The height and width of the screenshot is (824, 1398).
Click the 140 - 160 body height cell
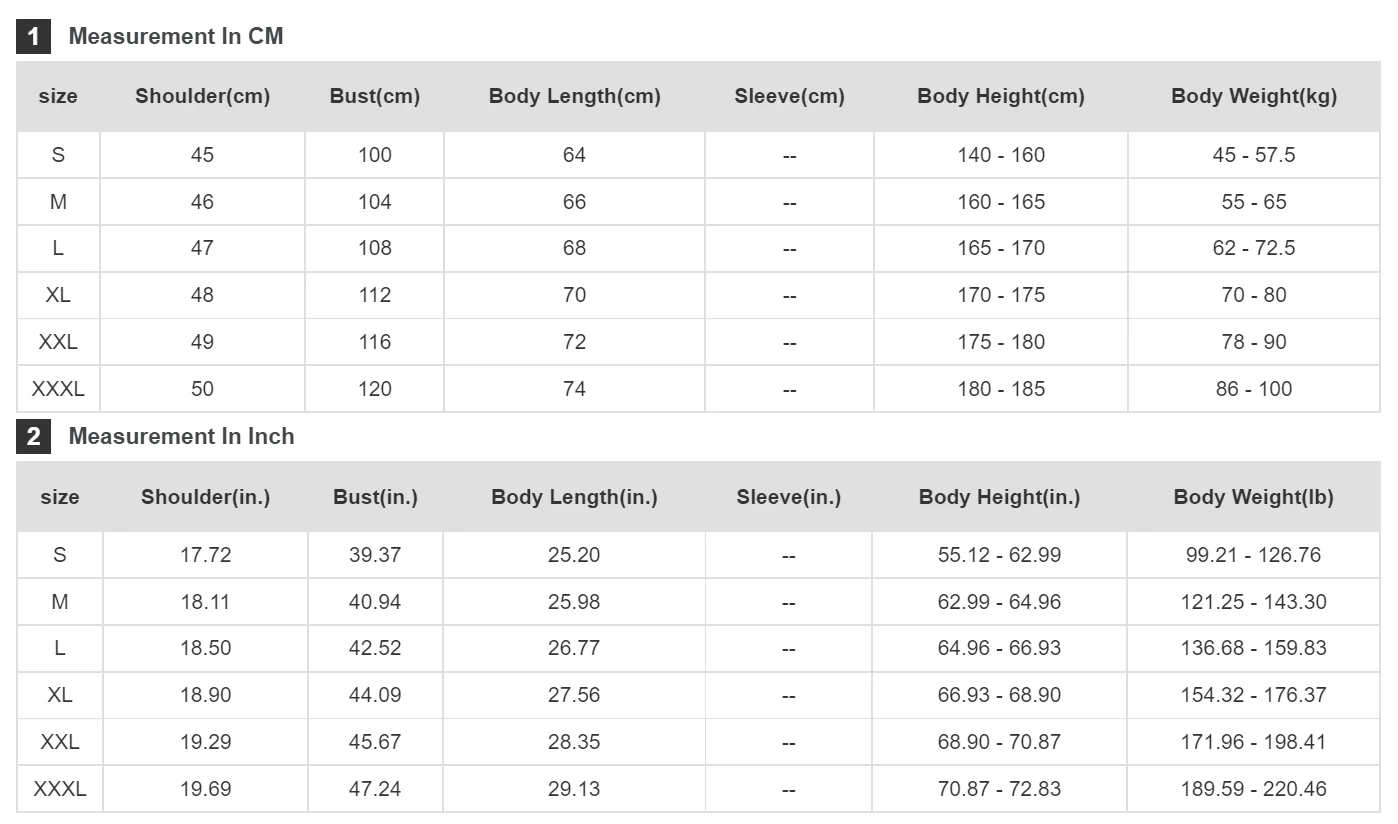(1000, 155)
